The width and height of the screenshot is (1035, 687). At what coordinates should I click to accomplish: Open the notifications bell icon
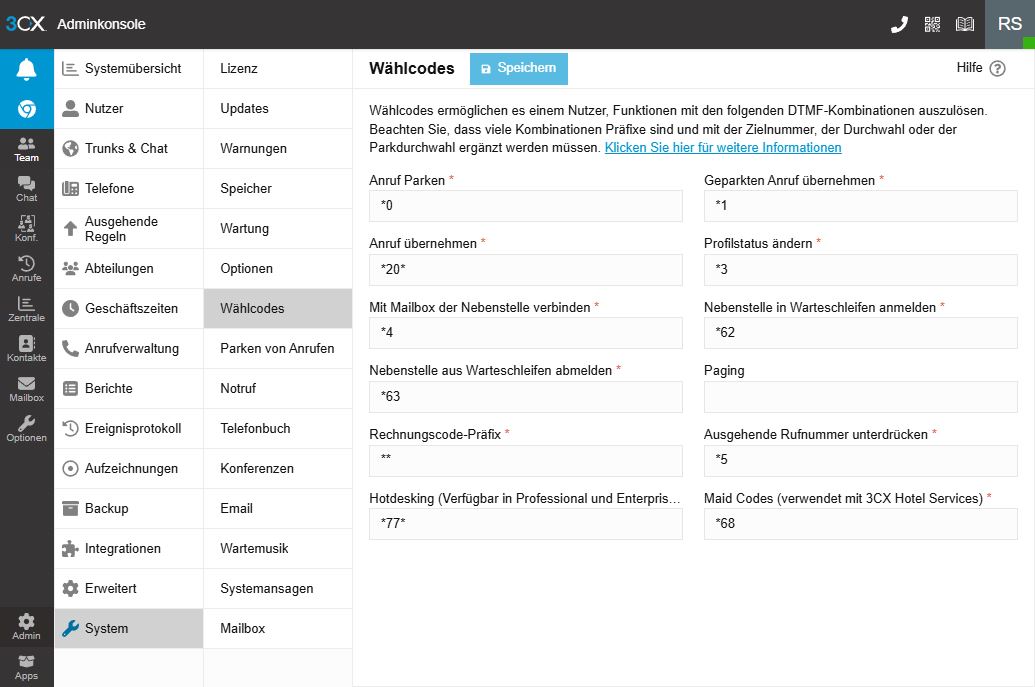pos(26,67)
